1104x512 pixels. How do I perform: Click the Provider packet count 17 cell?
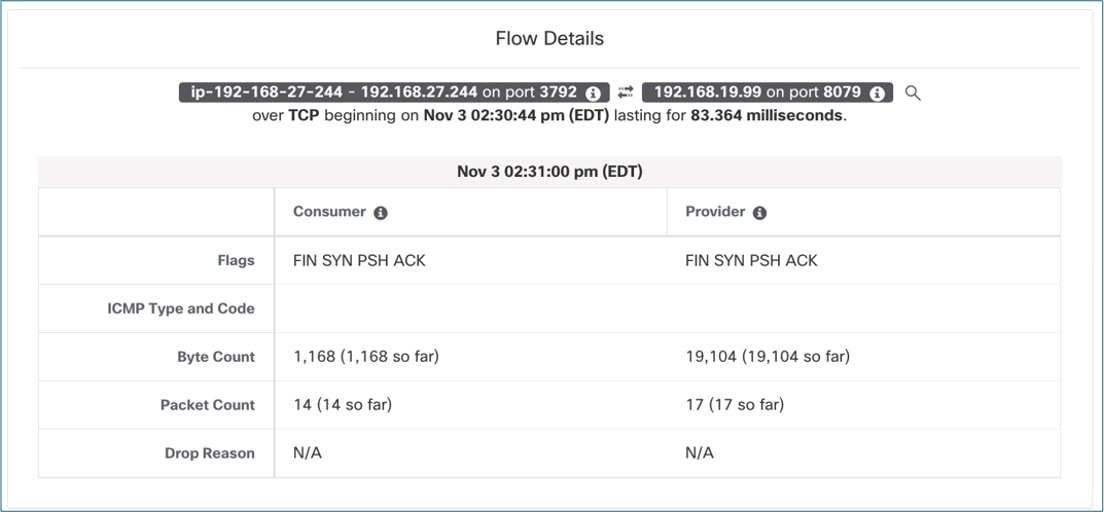734,404
